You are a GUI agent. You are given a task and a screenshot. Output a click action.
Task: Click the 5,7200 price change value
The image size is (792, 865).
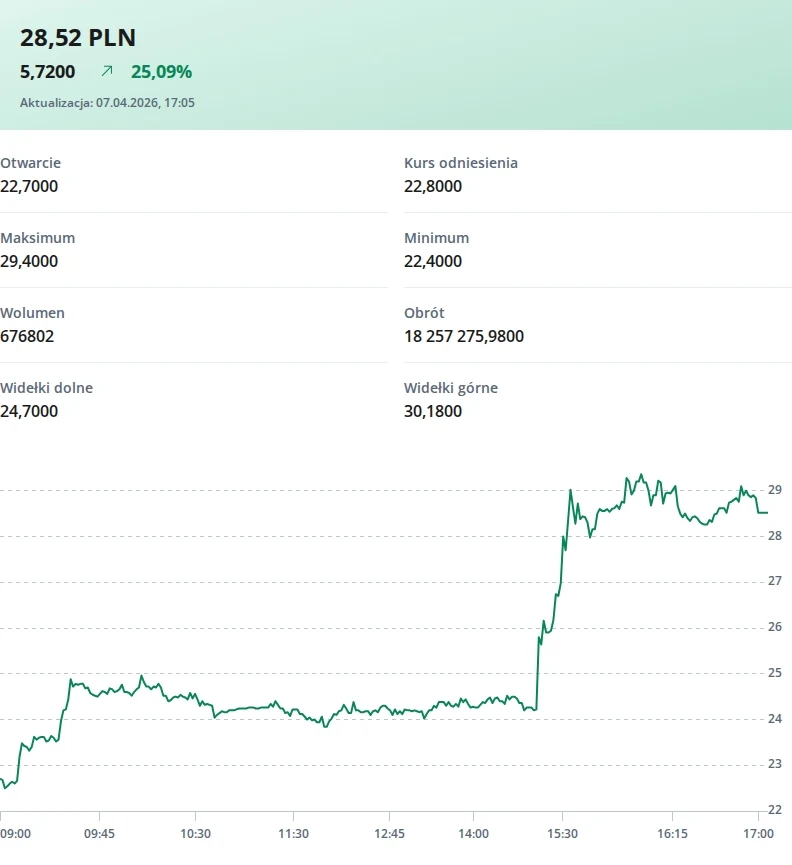(47, 72)
